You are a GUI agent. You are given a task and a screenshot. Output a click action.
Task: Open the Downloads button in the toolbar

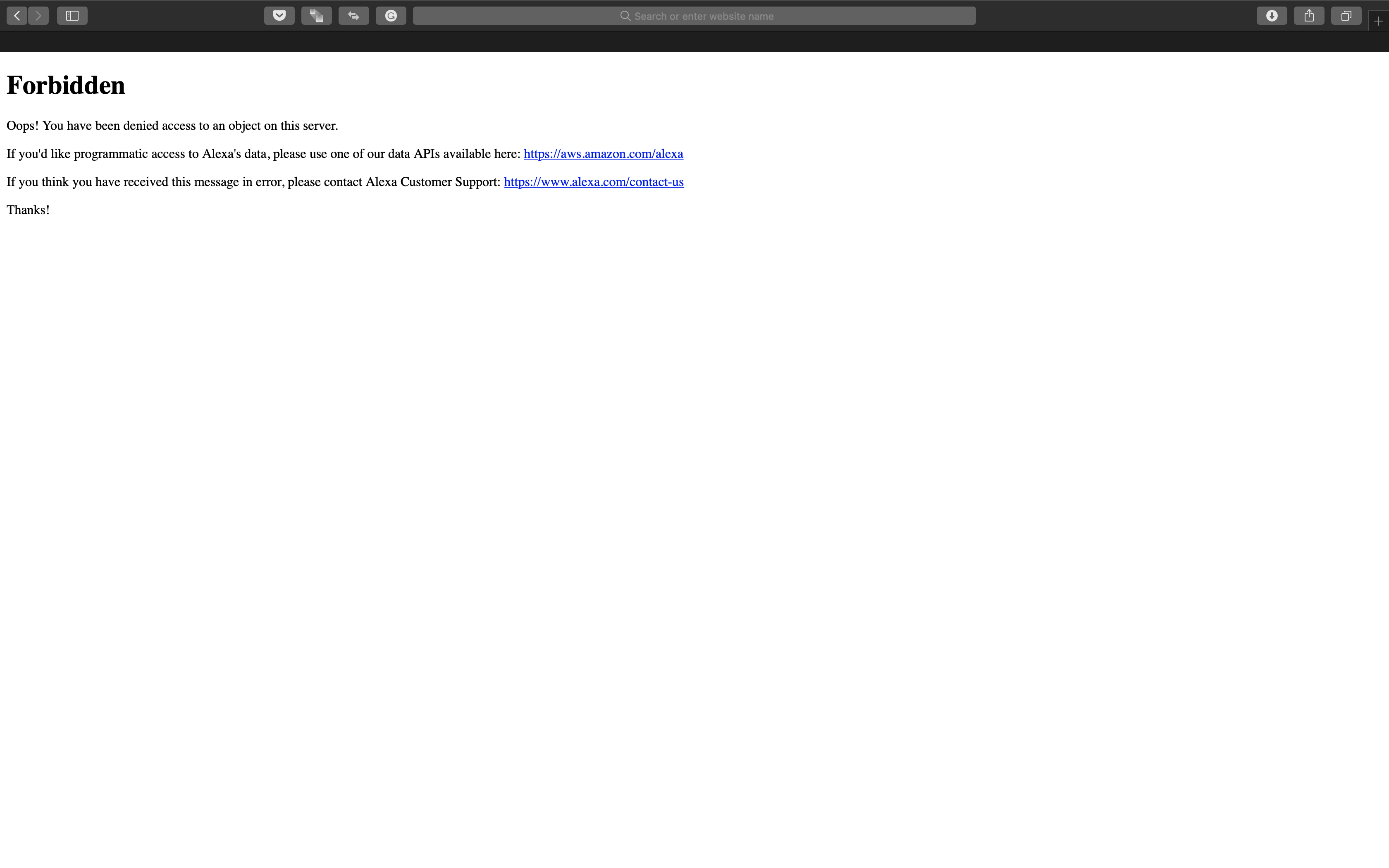coord(1271,16)
